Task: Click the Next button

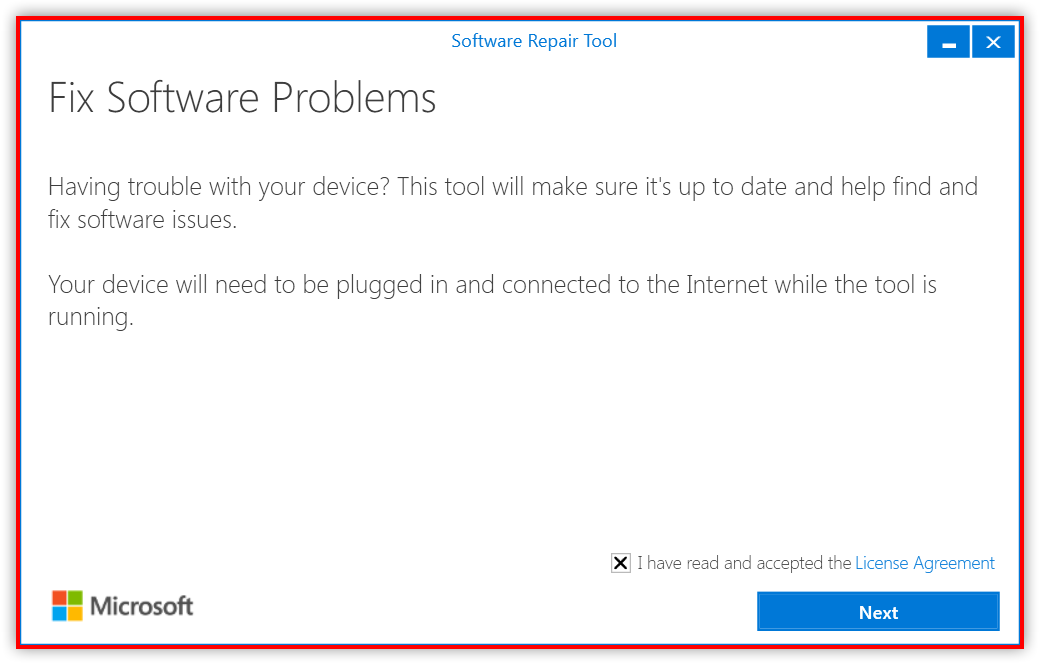Action: click(x=878, y=611)
